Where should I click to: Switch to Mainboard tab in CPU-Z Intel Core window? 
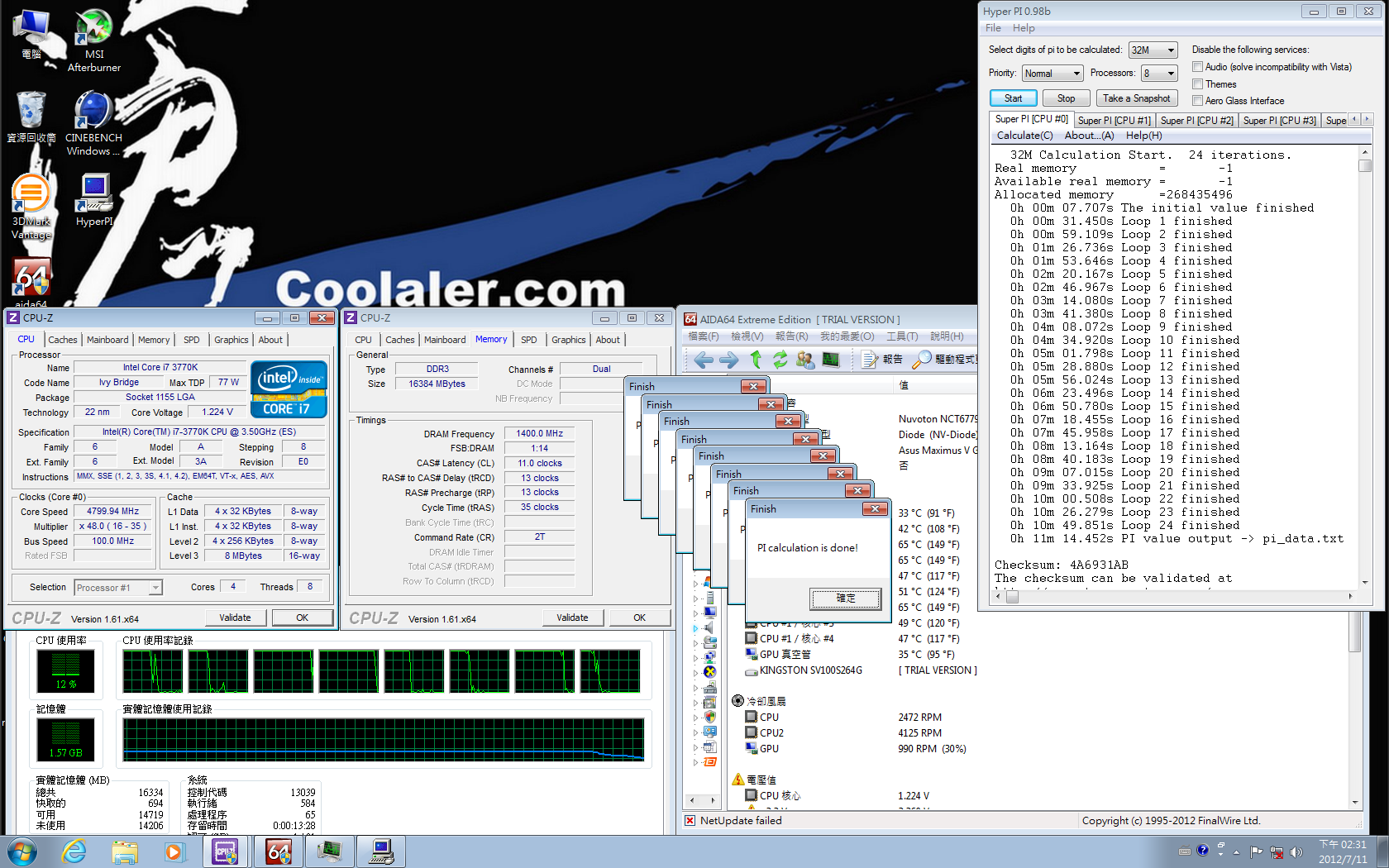[107, 340]
